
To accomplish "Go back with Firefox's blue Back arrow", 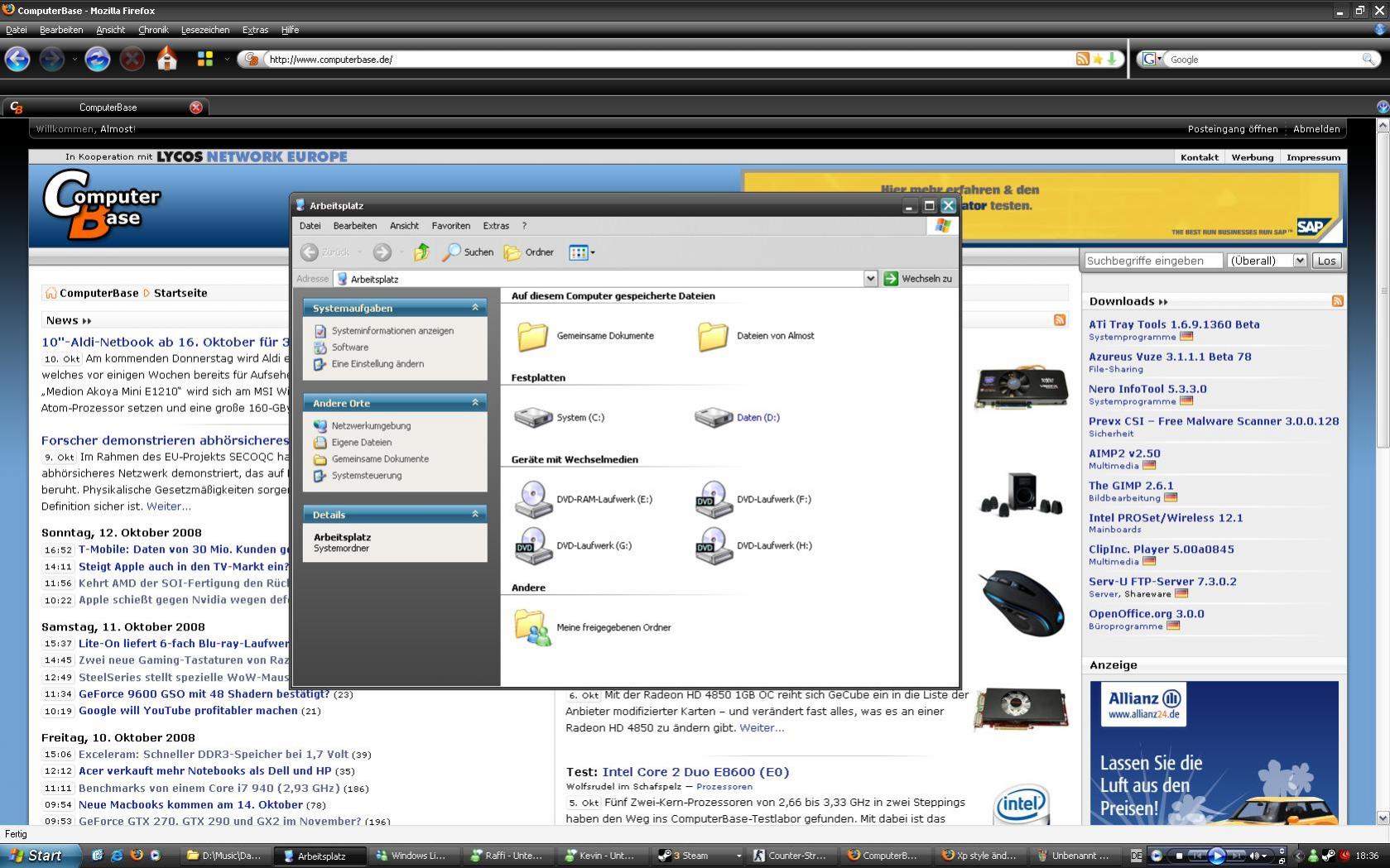I will pos(17,59).
